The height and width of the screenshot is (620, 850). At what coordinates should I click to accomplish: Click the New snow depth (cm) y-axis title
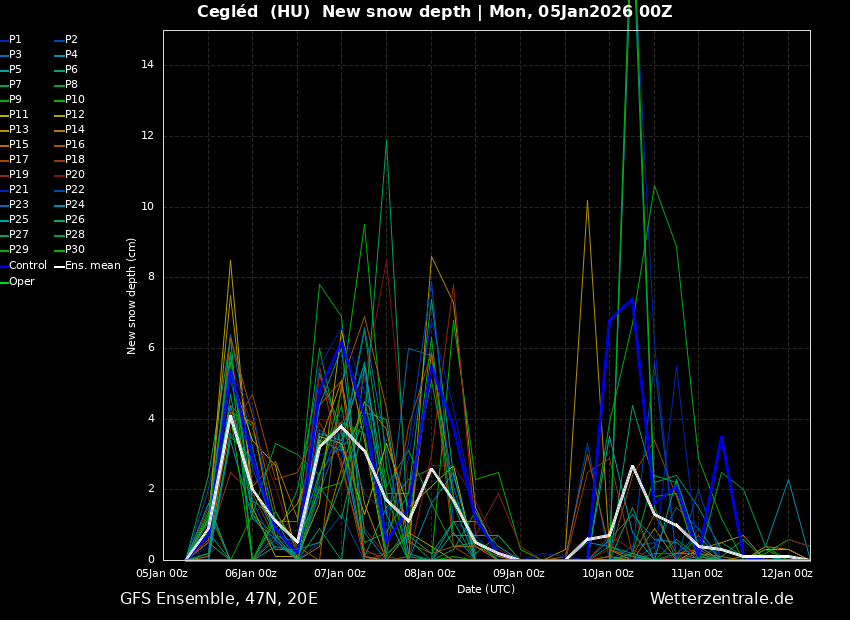coord(132,295)
